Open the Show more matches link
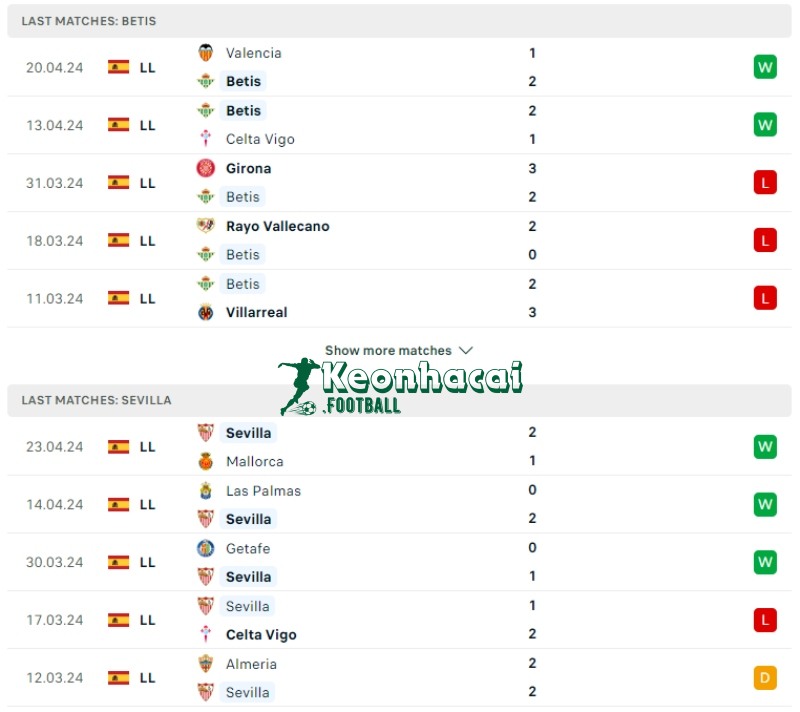This screenshot has width=800, height=712. point(390,350)
